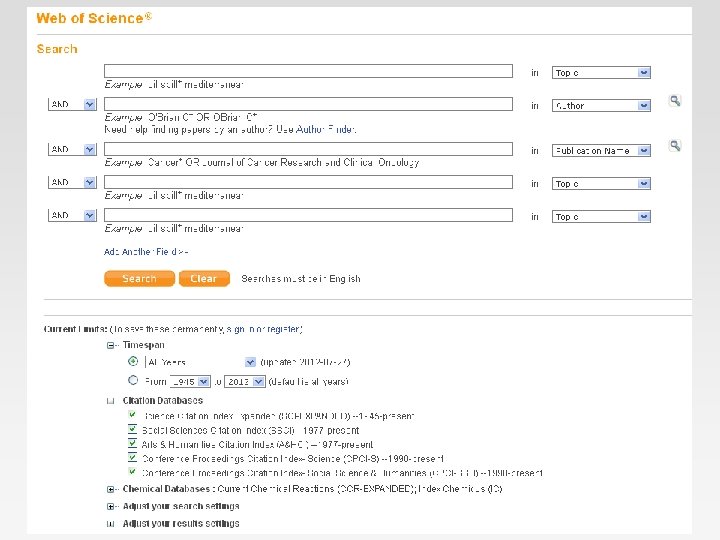Uncheck Science Citation Index Expanded
The height and width of the screenshot is (540, 720).
(133, 415)
